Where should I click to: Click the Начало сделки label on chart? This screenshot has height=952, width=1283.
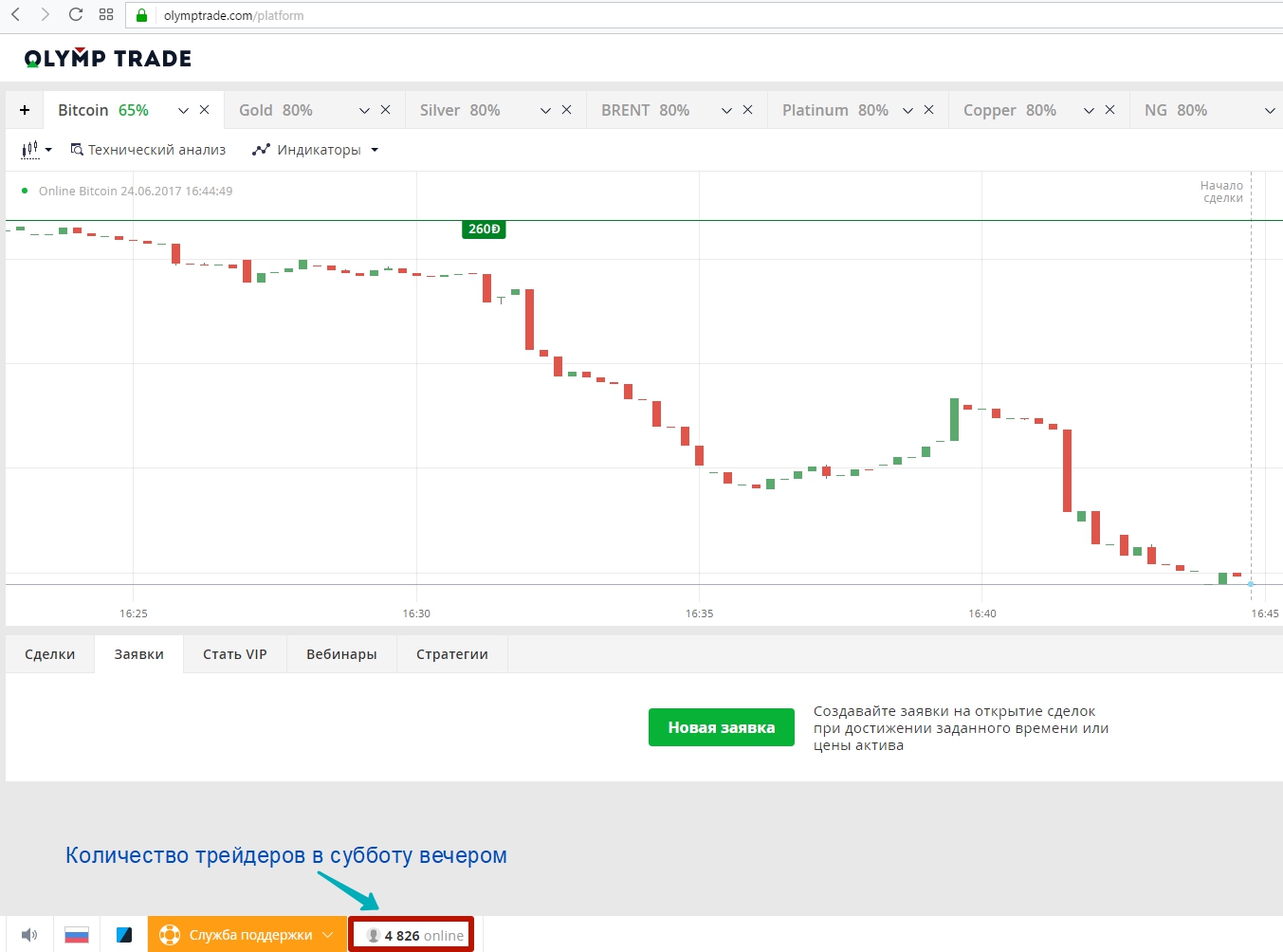point(1221,192)
